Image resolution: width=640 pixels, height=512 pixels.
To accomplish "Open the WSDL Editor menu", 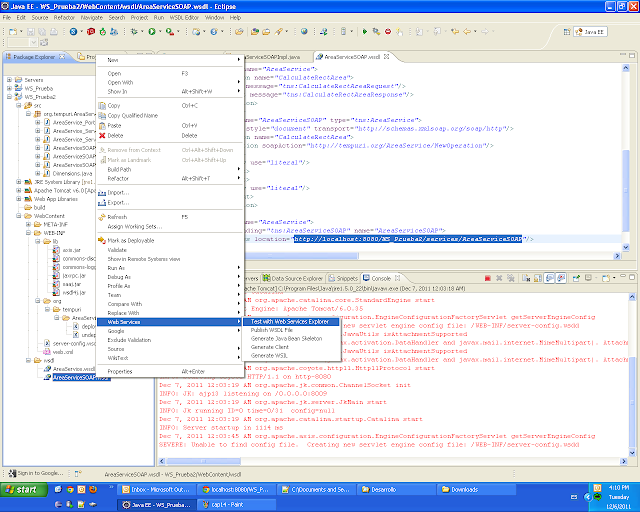I will 184,18.
